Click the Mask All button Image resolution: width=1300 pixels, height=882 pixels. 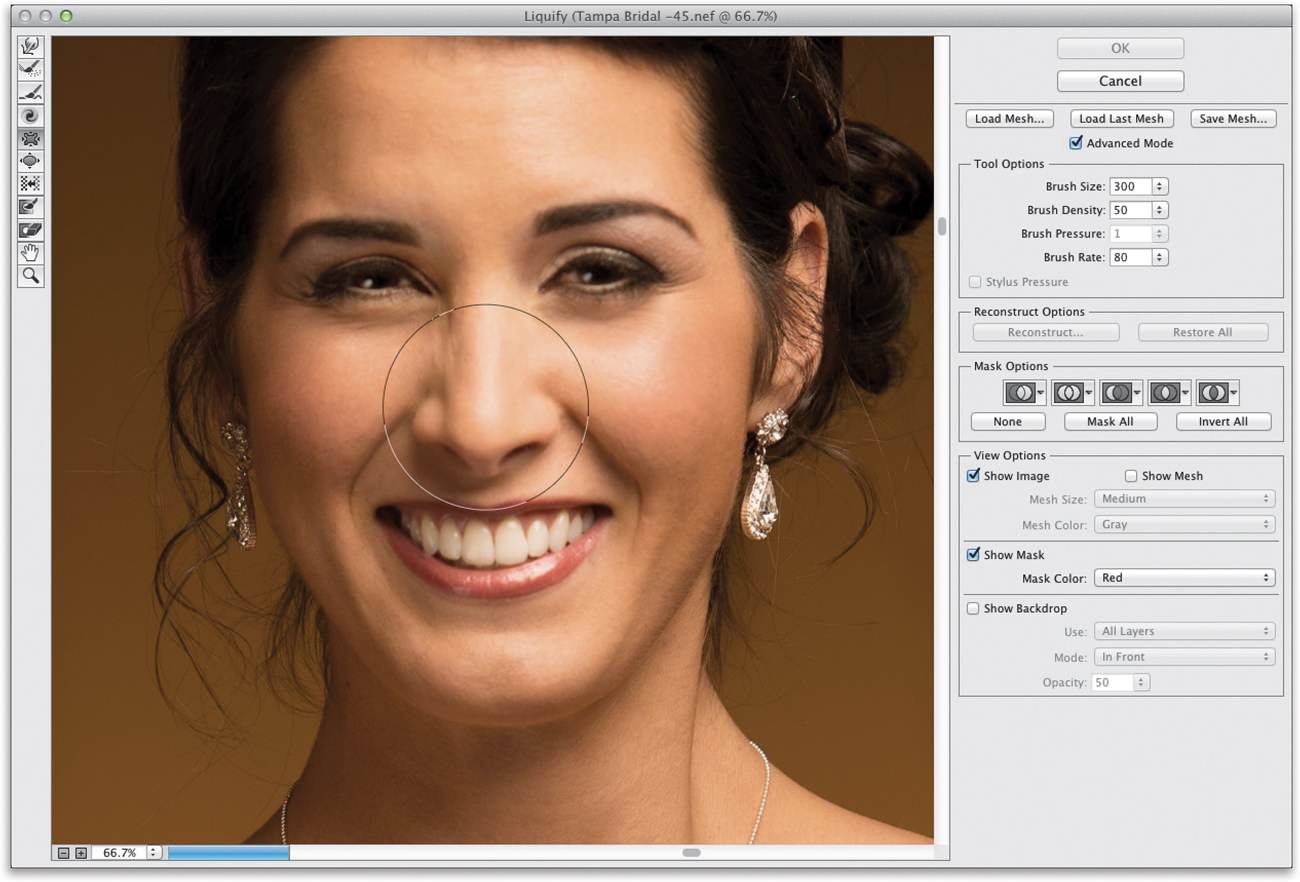[x=1111, y=422]
